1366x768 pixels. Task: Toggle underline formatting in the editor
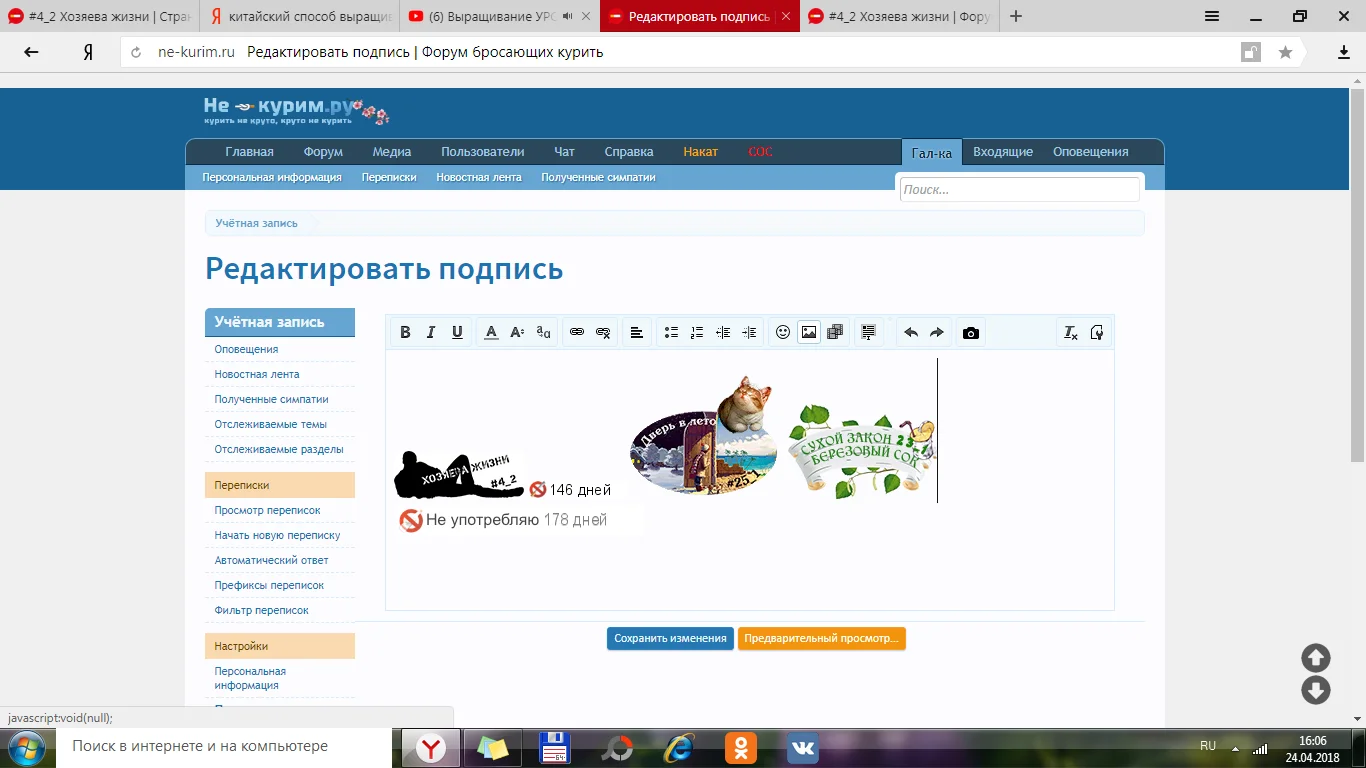coord(457,333)
